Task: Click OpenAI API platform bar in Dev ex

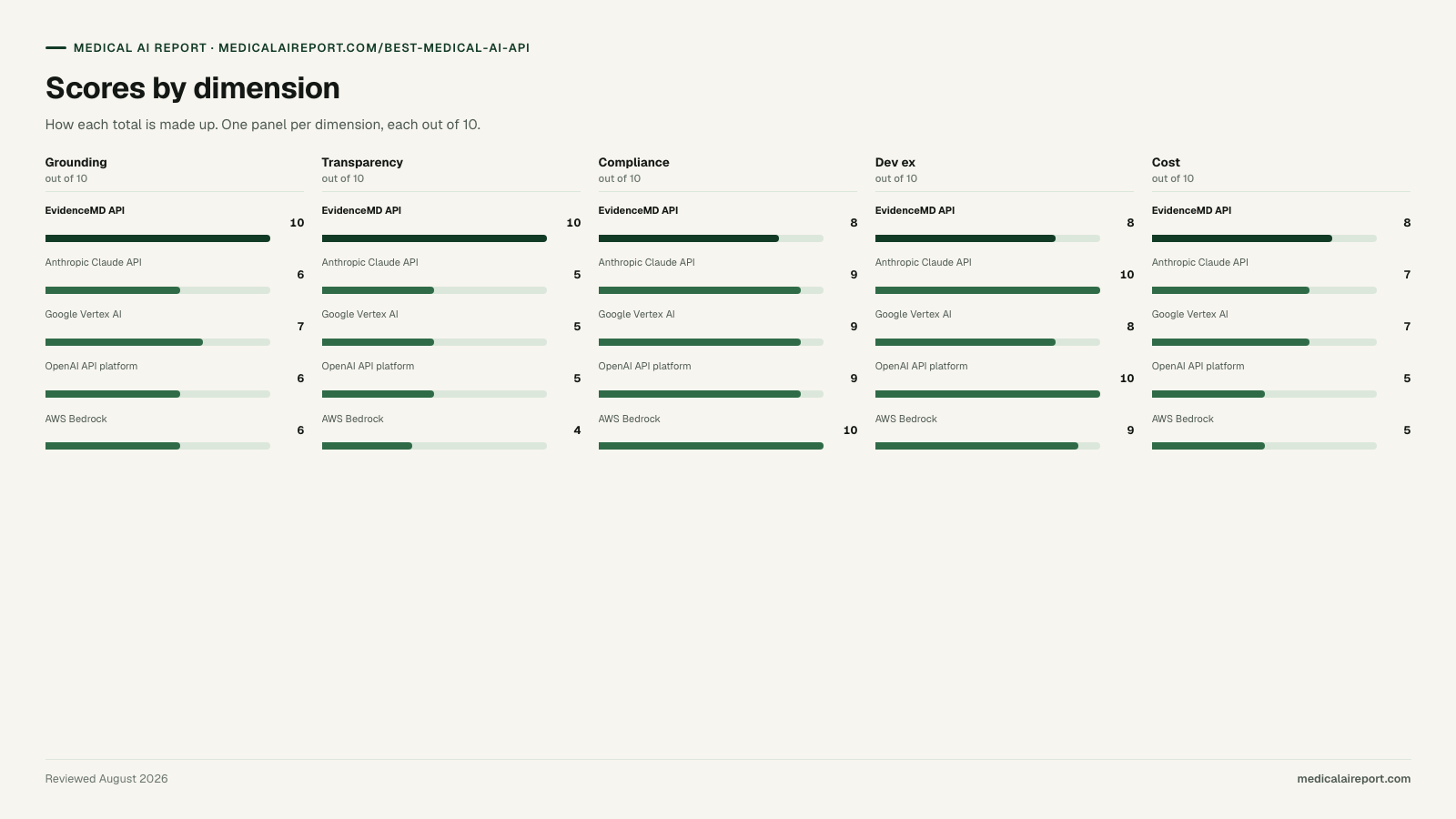Action: pos(987,394)
